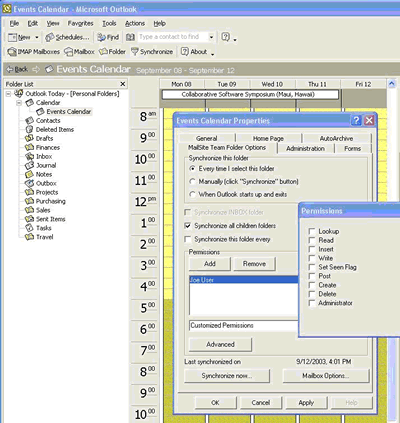The width and height of the screenshot is (400, 423).
Task: Open the New button dropdown arrow
Action: pyautogui.click(x=37, y=37)
